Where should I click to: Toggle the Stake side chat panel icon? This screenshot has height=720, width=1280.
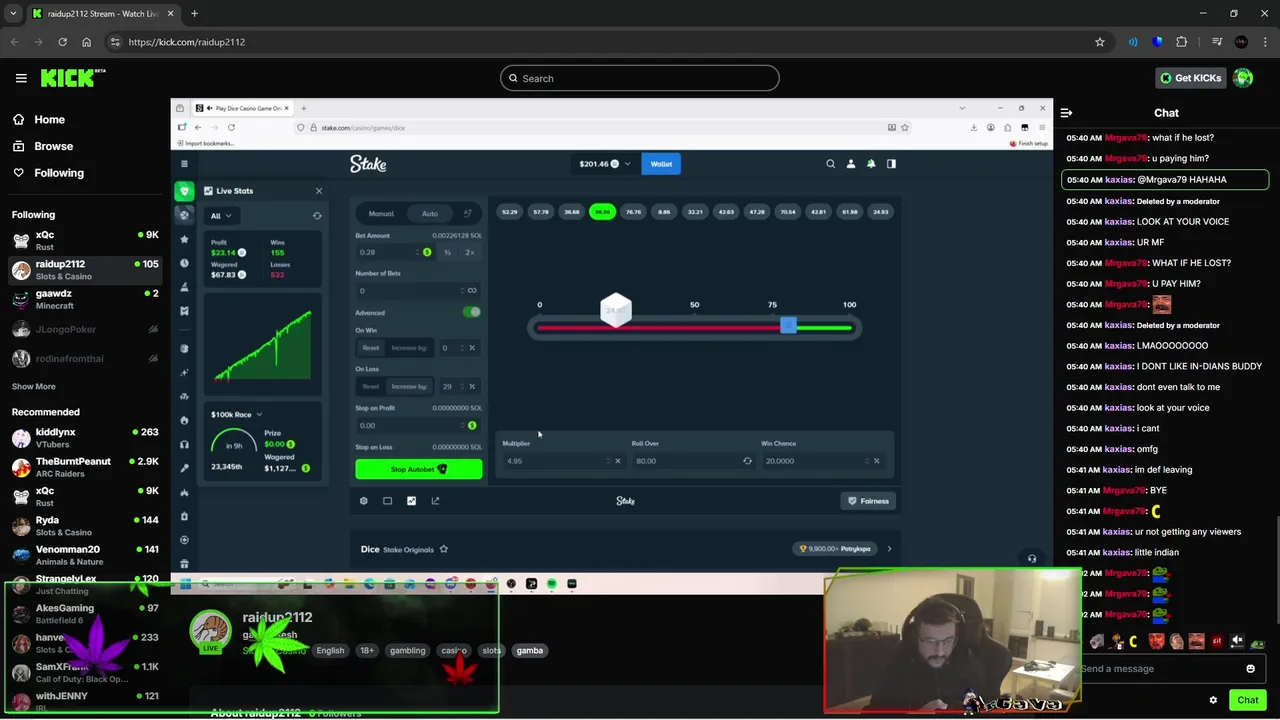coord(891,164)
